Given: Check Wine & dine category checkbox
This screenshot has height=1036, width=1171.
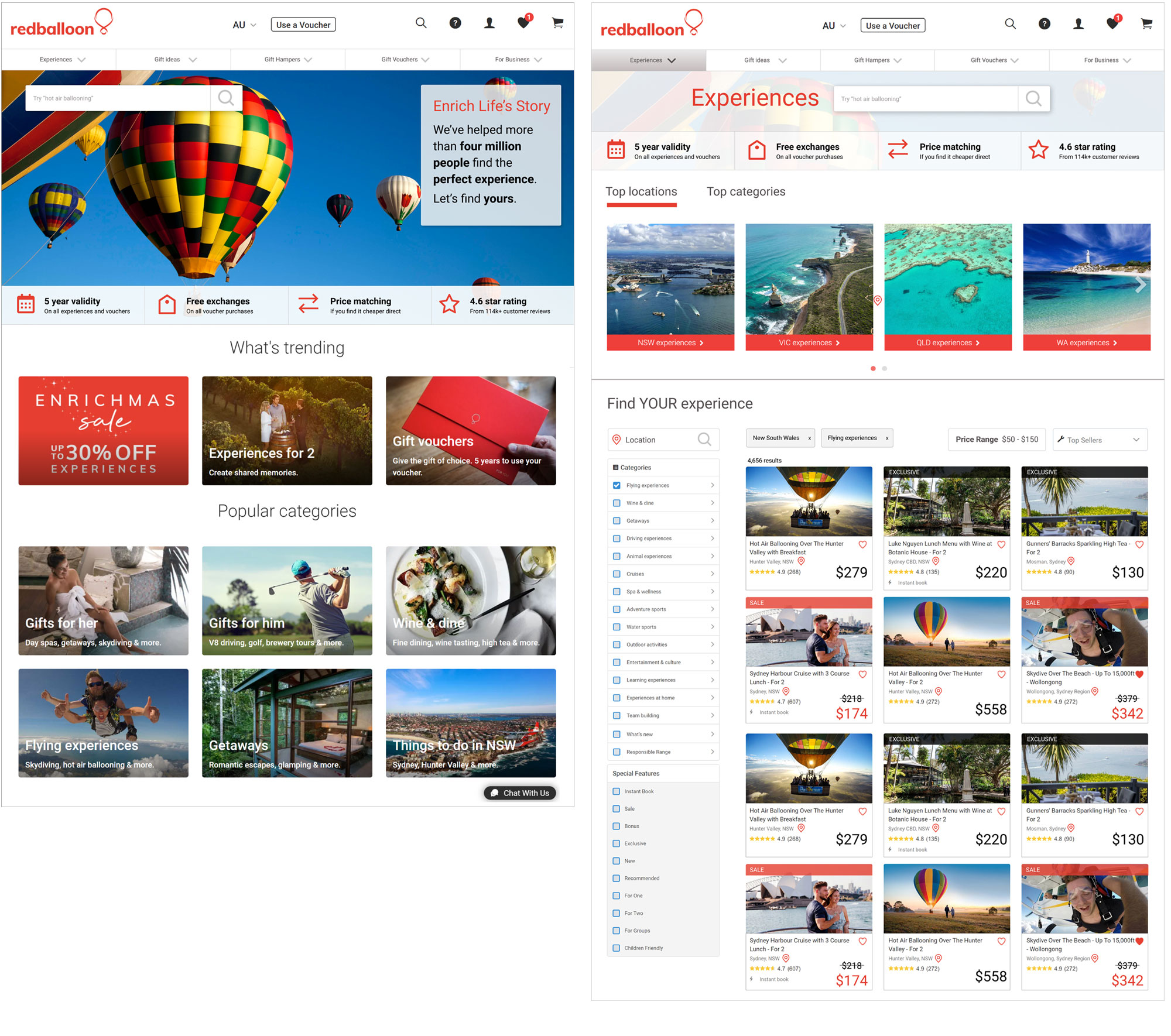Looking at the screenshot, I should [x=617, y=503].
